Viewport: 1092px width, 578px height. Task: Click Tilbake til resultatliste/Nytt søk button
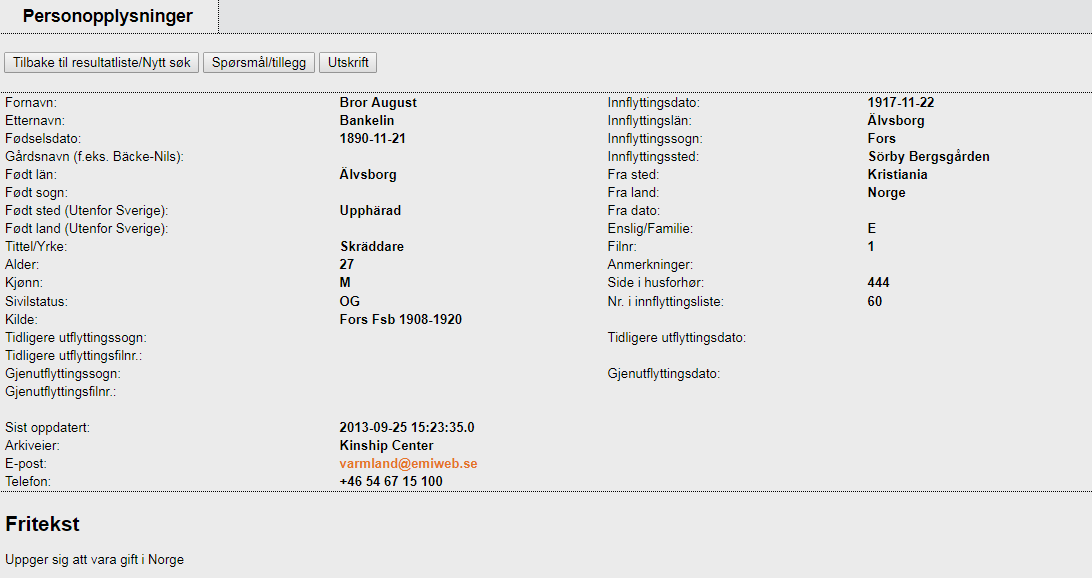[x=102, y=62]
